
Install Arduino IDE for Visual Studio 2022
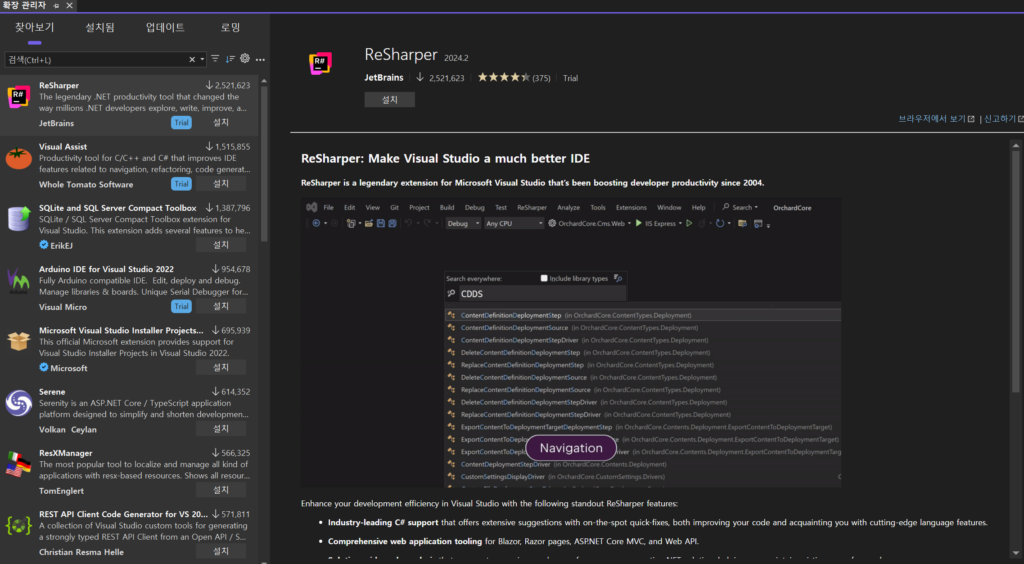coord(221,306)
